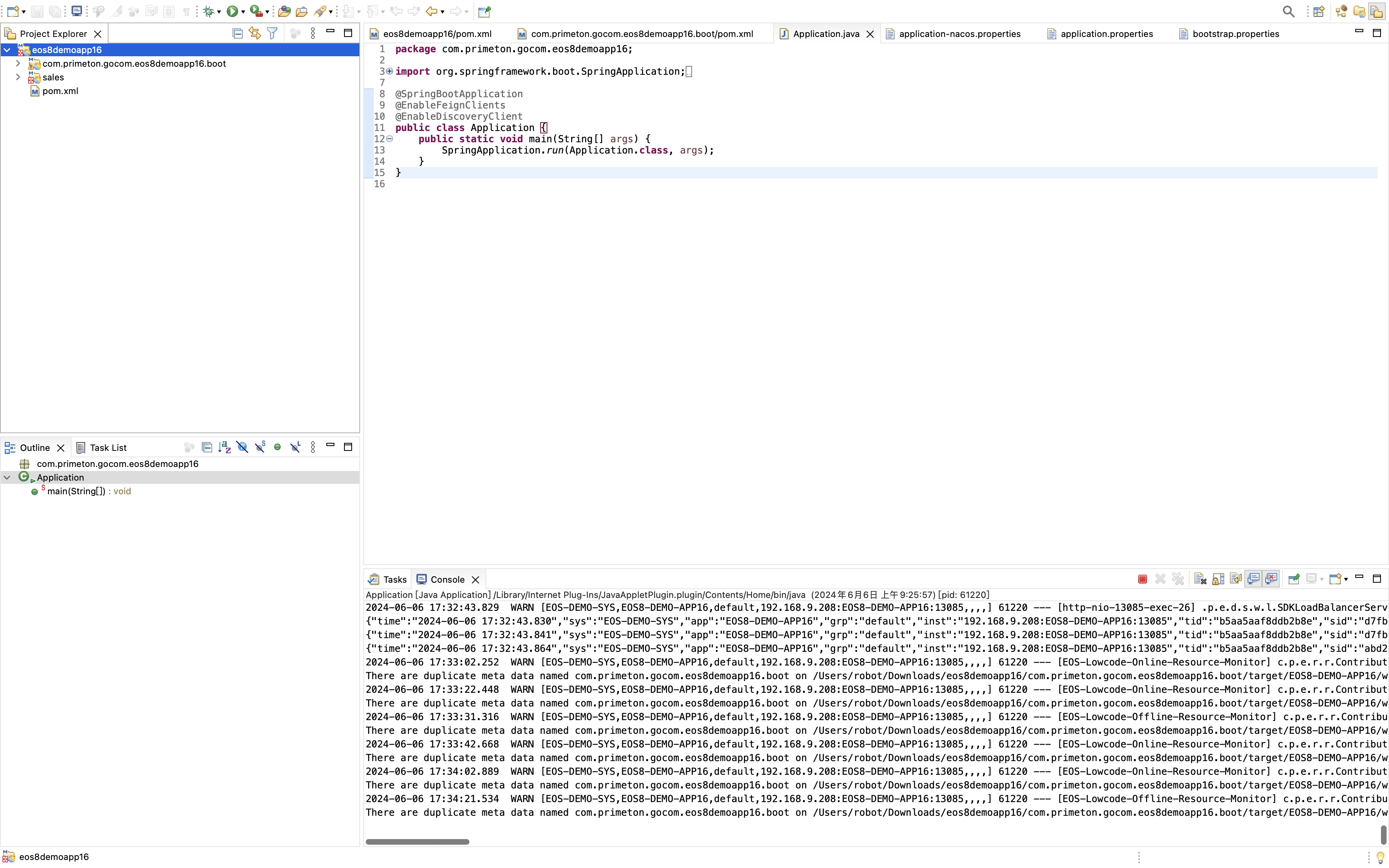Viewport: 1389px width, 868px height.
Task: Select the Debug tool in the toolbar
Action: (x=209, y=11)
